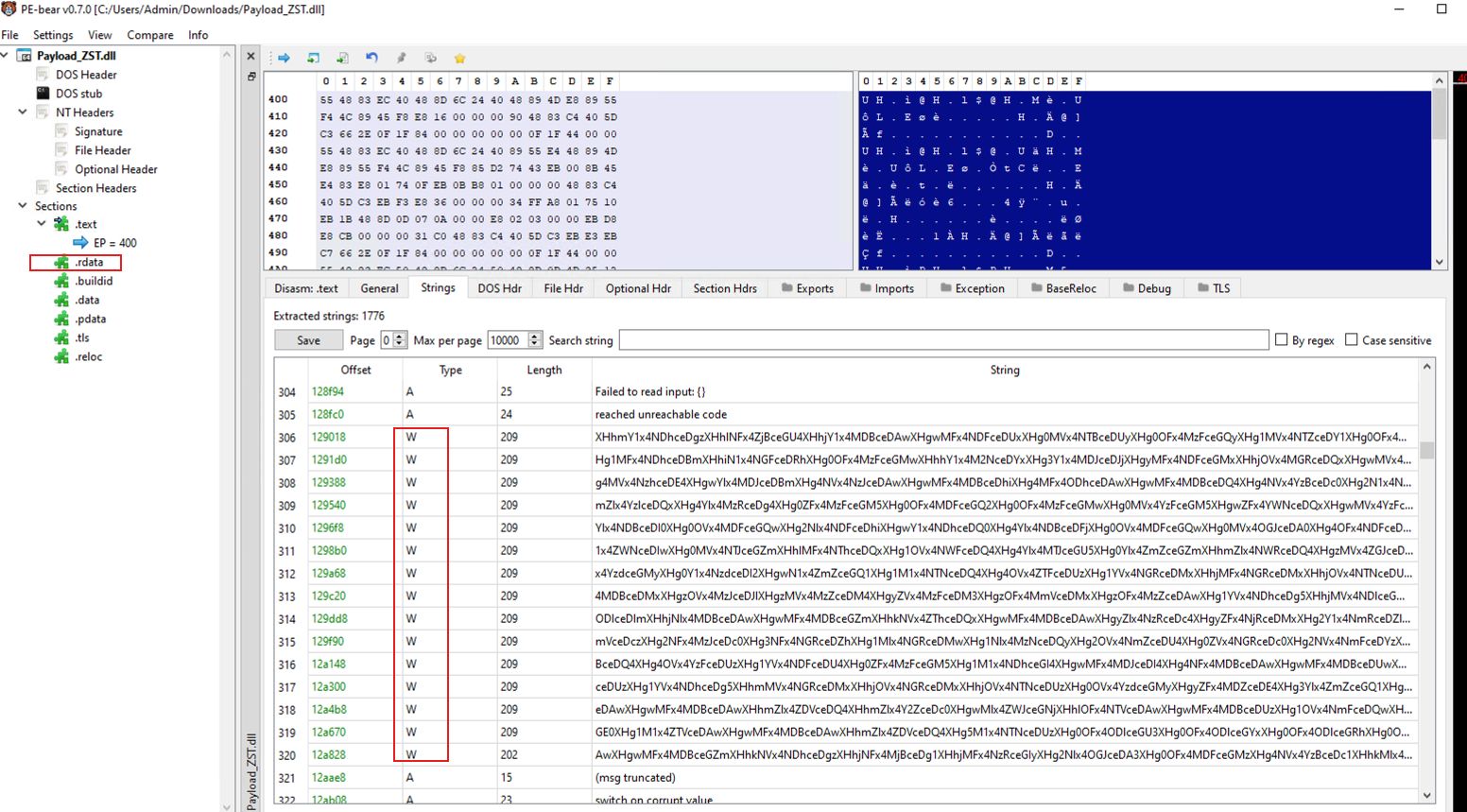Image resolution: width=1467 pixels, height=812 pixels.
Task: Collapse the Sections tree node
Action: [23, 206]
